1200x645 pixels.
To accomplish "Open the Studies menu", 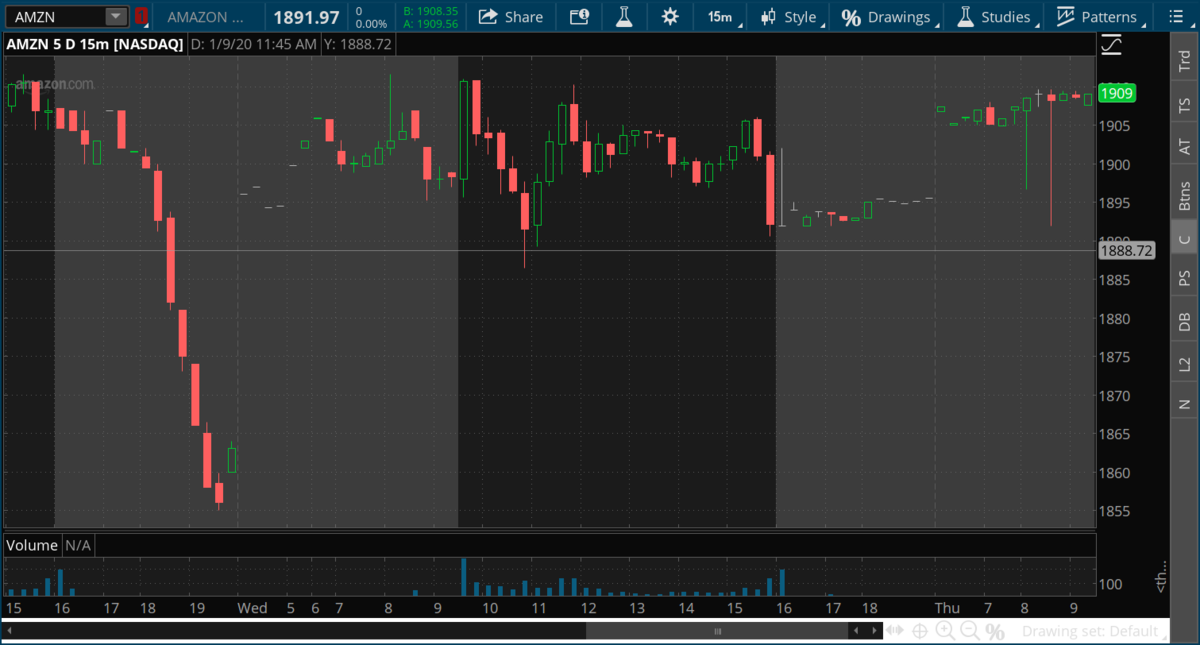I will pos(996,16).
